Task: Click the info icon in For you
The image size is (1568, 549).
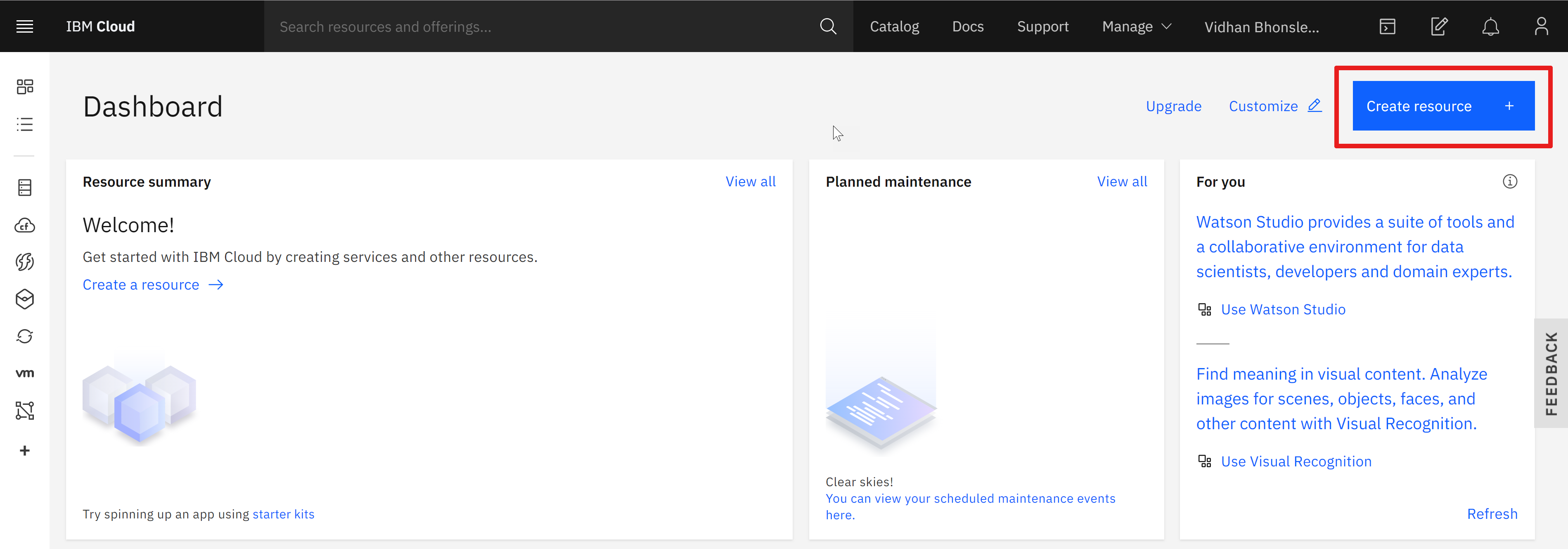Action: [1509, 182]
